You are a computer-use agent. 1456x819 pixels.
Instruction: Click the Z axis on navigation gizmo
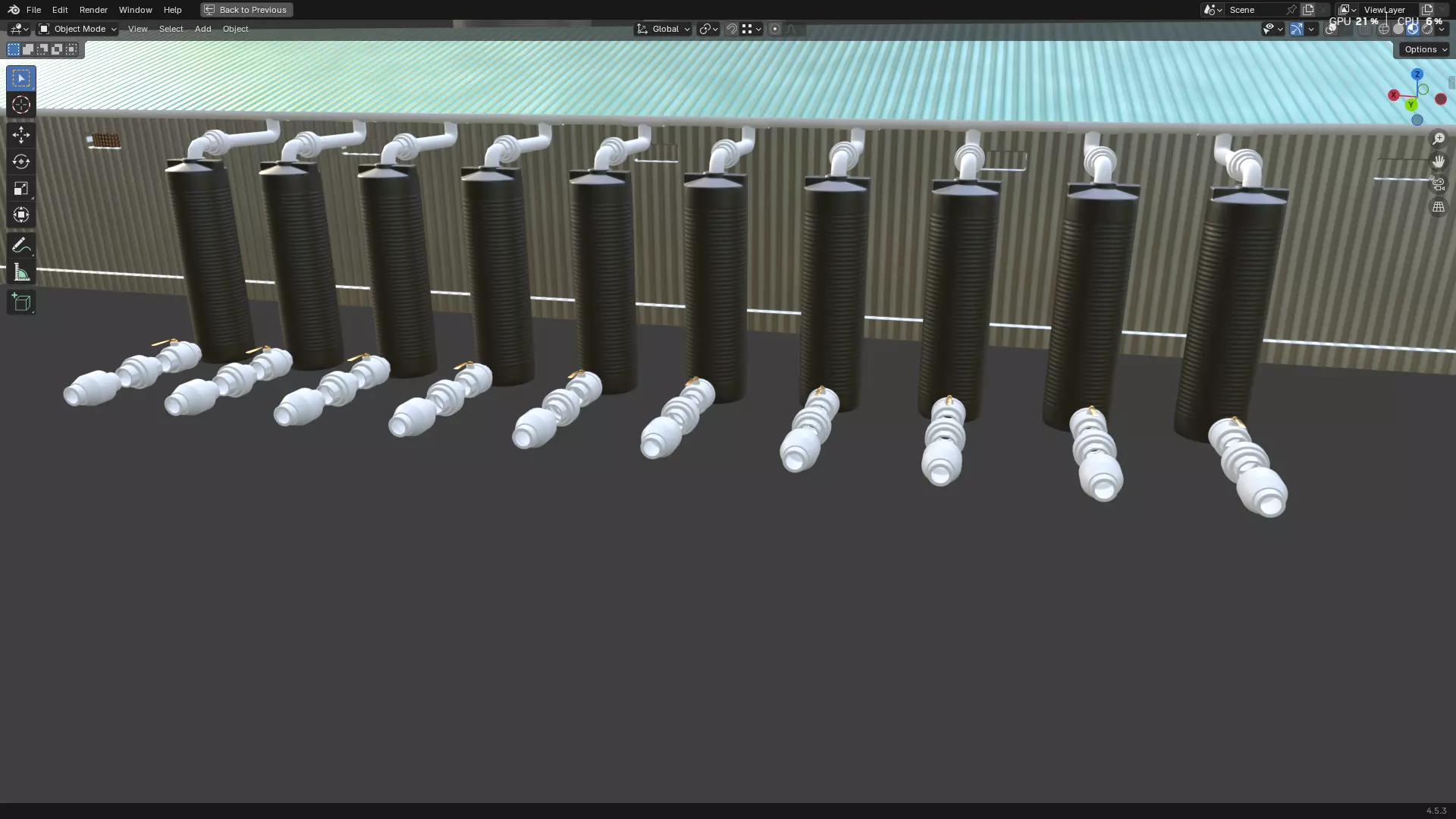click(1417, 74)
